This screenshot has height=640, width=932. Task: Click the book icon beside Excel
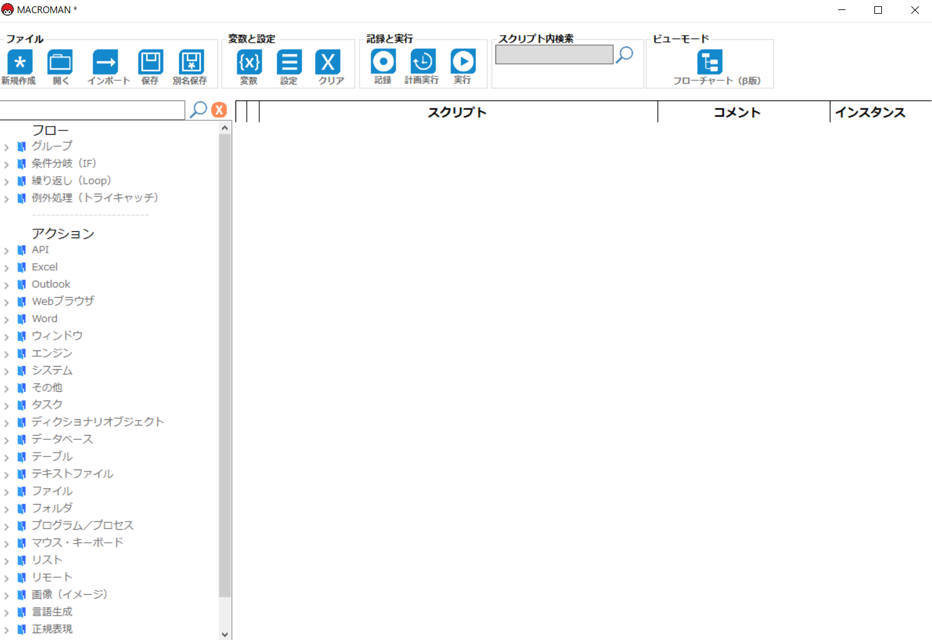(x=21, y=267)
